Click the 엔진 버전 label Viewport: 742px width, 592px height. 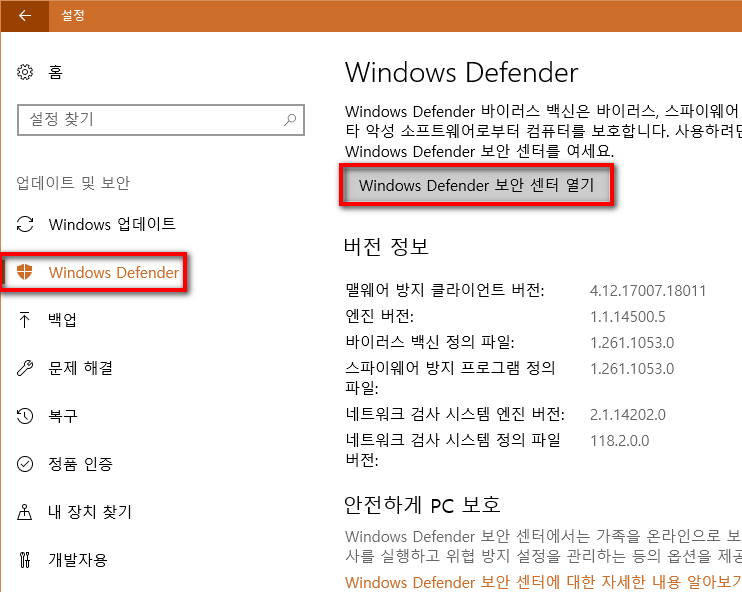click(380, 316)
